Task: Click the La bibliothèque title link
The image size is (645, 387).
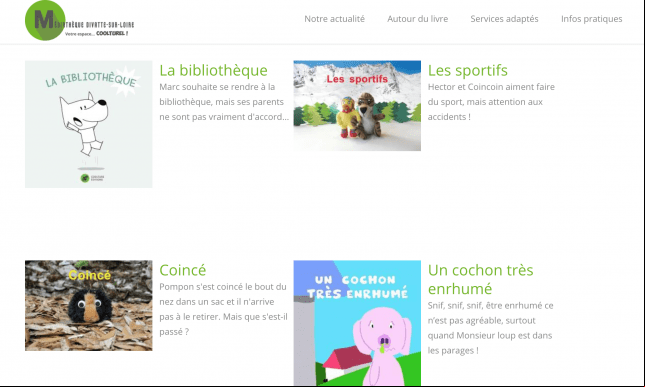Action: (213, 70)
